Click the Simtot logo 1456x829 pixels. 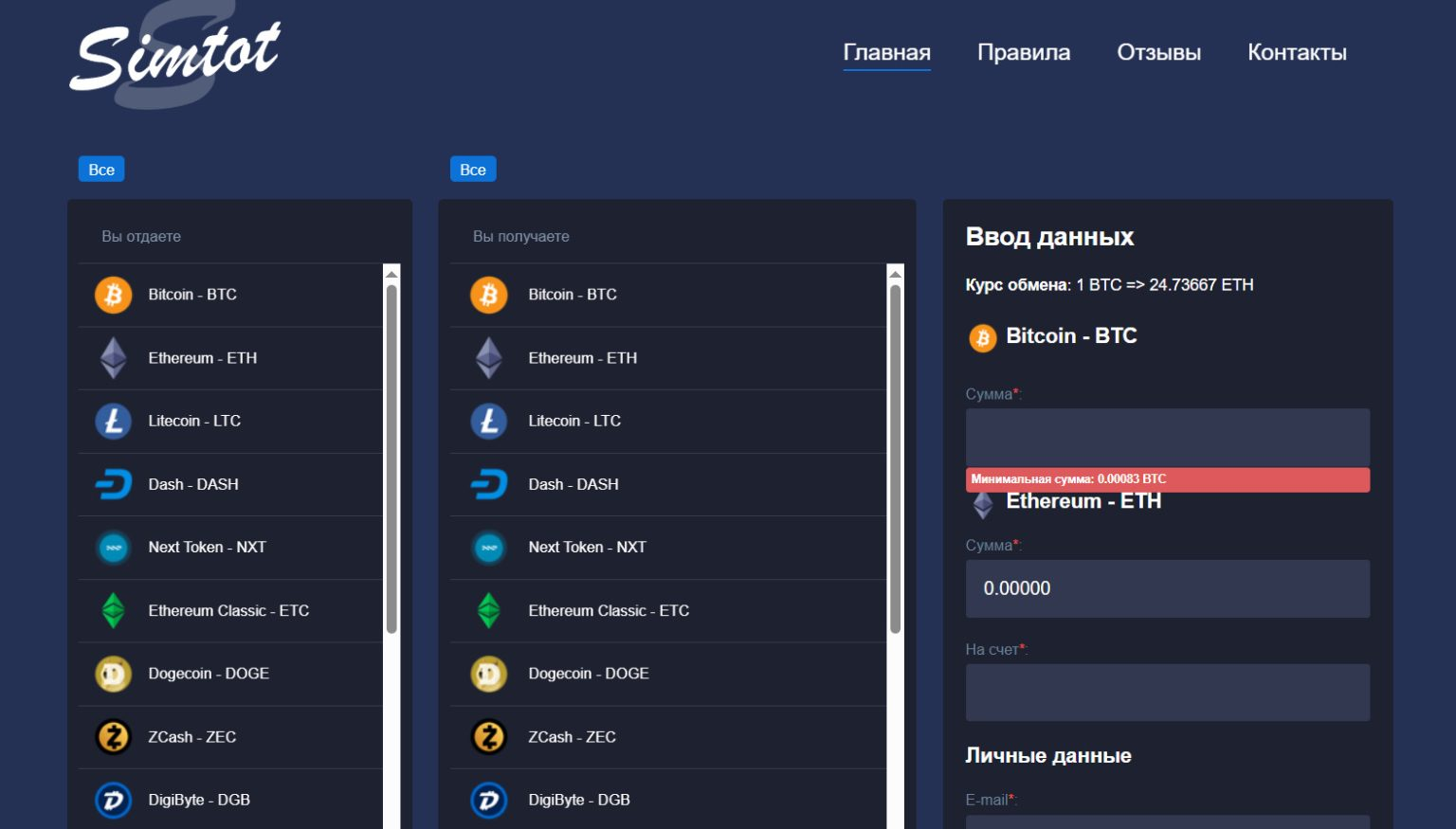pyautogui.click(x=175, y=55)
